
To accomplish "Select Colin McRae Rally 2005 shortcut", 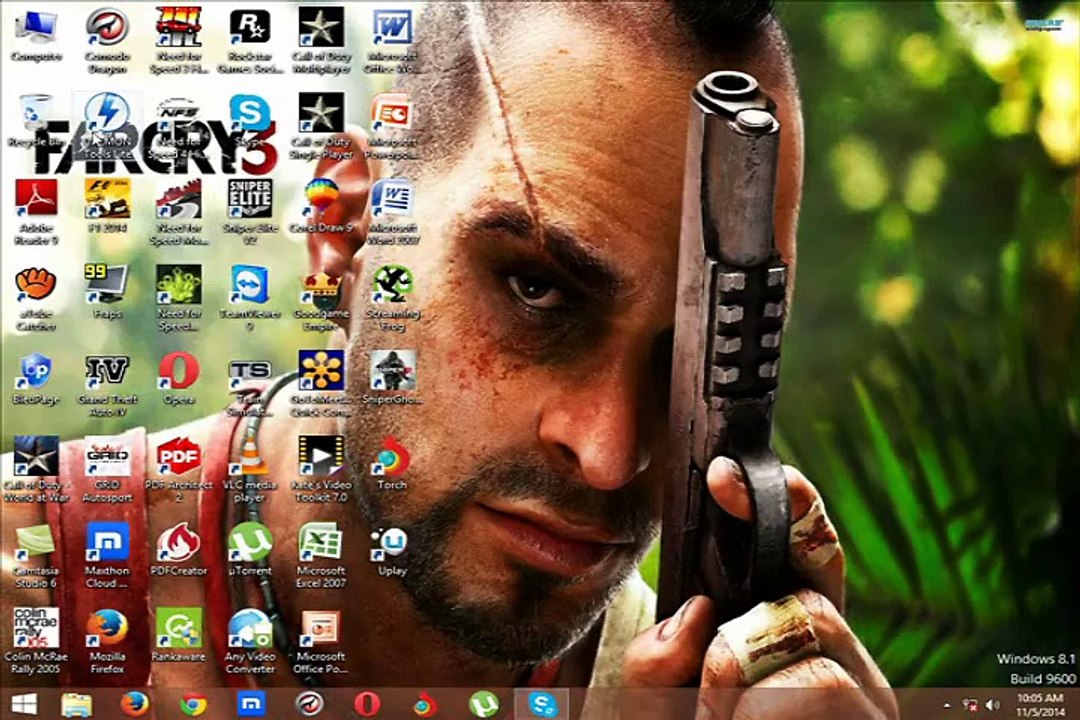I will [x=36, y=641].
